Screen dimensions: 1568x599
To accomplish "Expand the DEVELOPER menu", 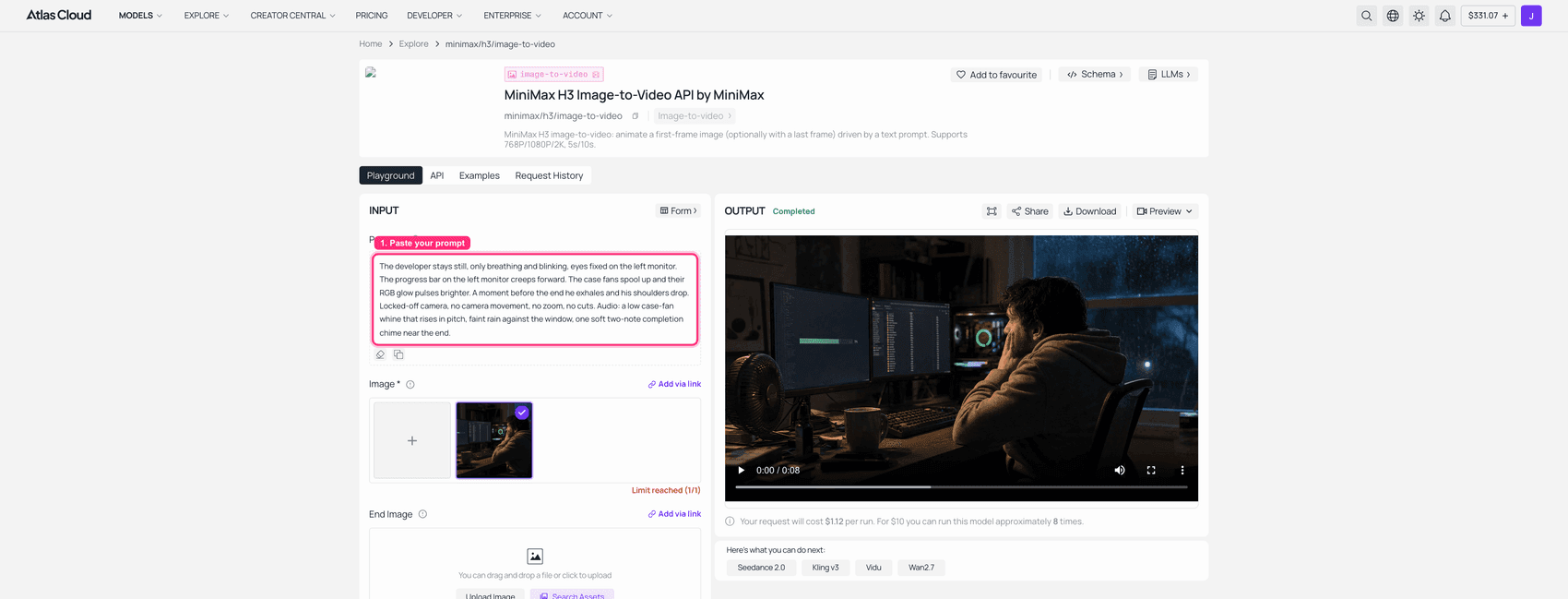I will [434, 16].
